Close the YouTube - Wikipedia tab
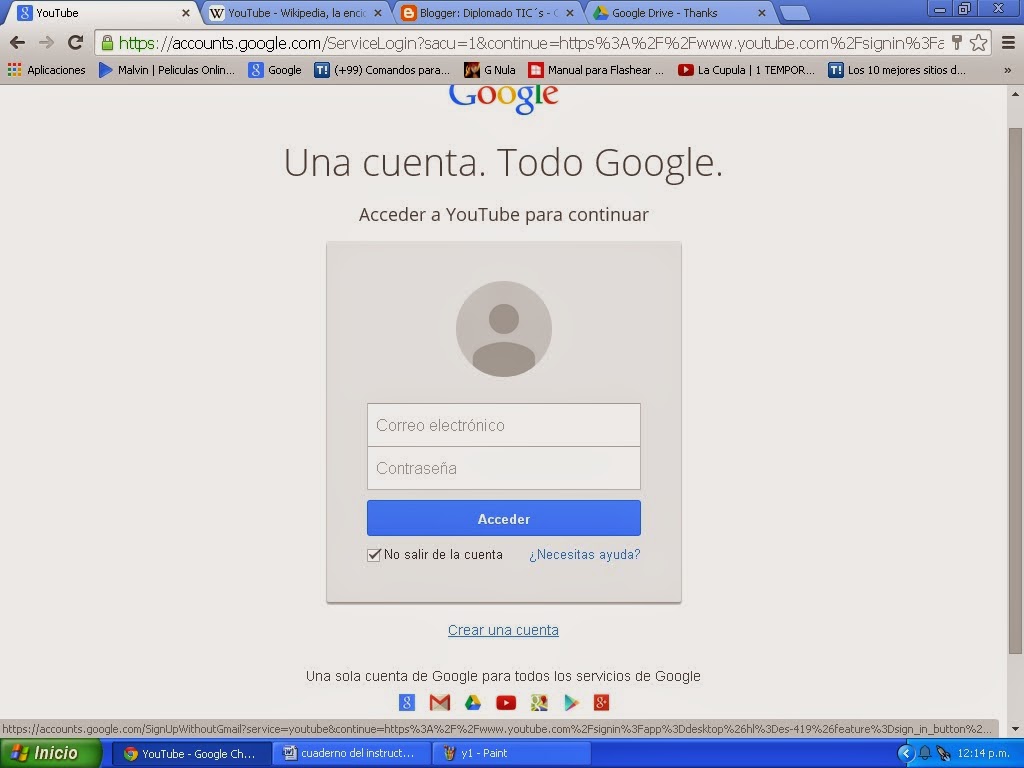1024x768 pixels. coord(377,13)
